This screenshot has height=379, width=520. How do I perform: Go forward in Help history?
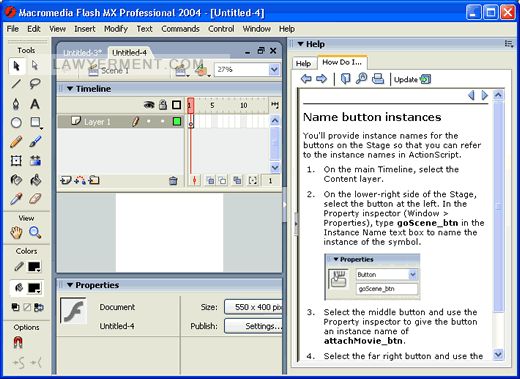pos(321,79)
